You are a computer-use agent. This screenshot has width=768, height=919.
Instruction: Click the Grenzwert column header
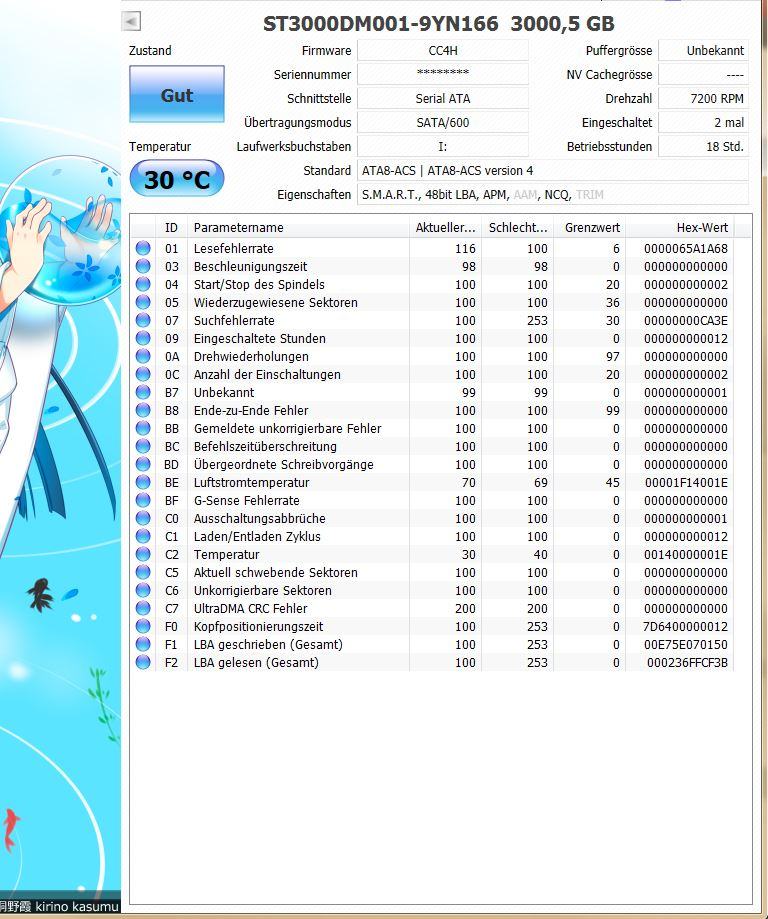click(x=590, y=227)
